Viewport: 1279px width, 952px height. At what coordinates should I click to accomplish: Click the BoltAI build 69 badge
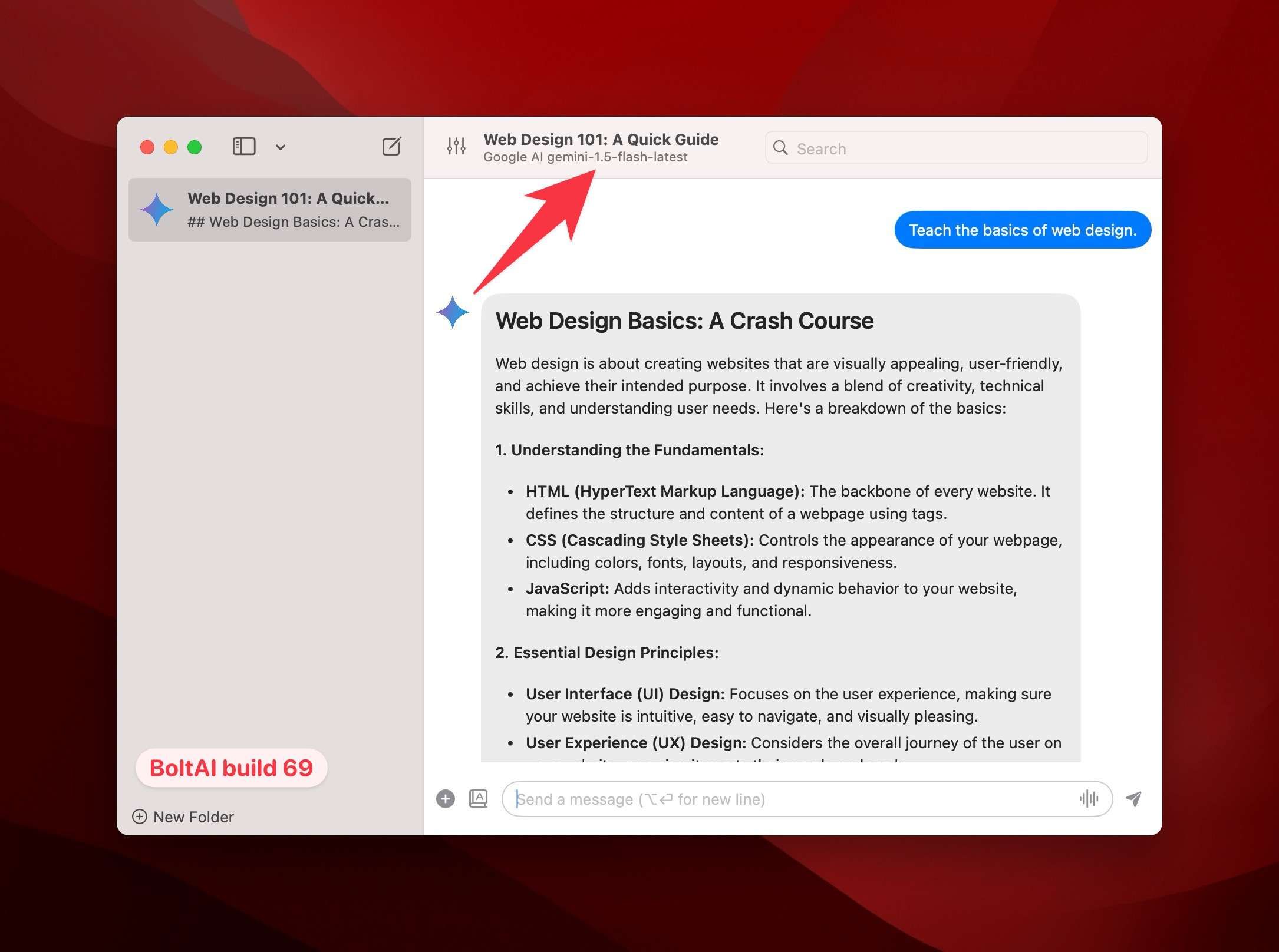point(231,768)
